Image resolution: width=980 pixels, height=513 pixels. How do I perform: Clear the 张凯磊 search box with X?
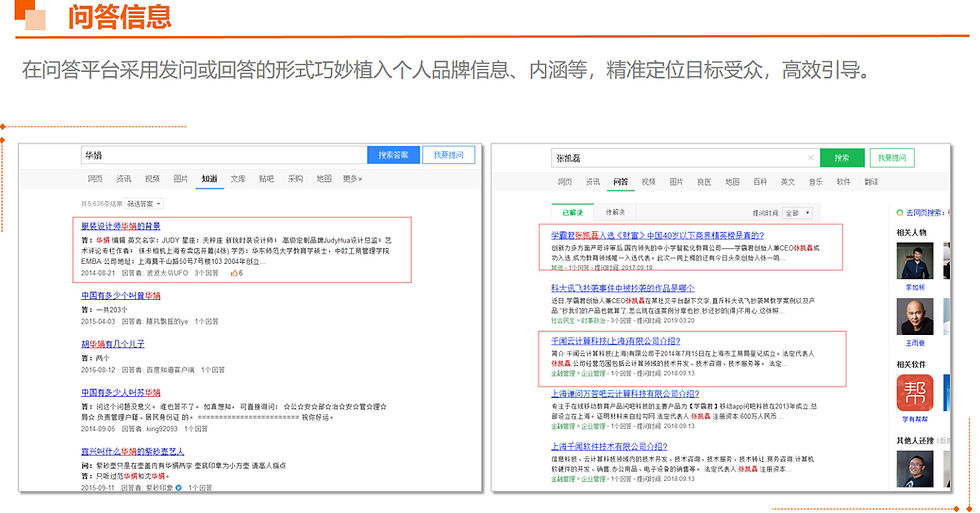811,157
